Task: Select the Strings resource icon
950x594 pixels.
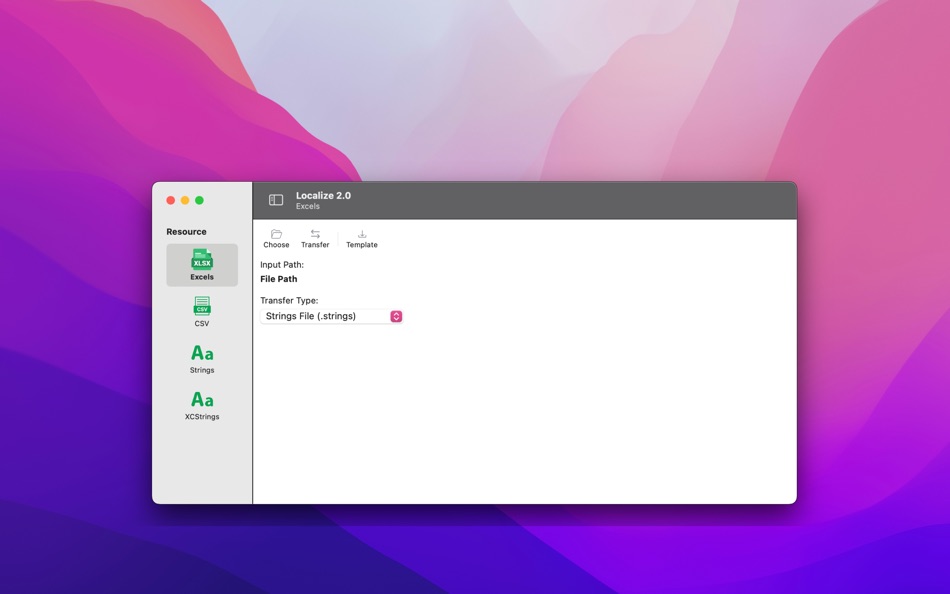Action: [201, 353]
